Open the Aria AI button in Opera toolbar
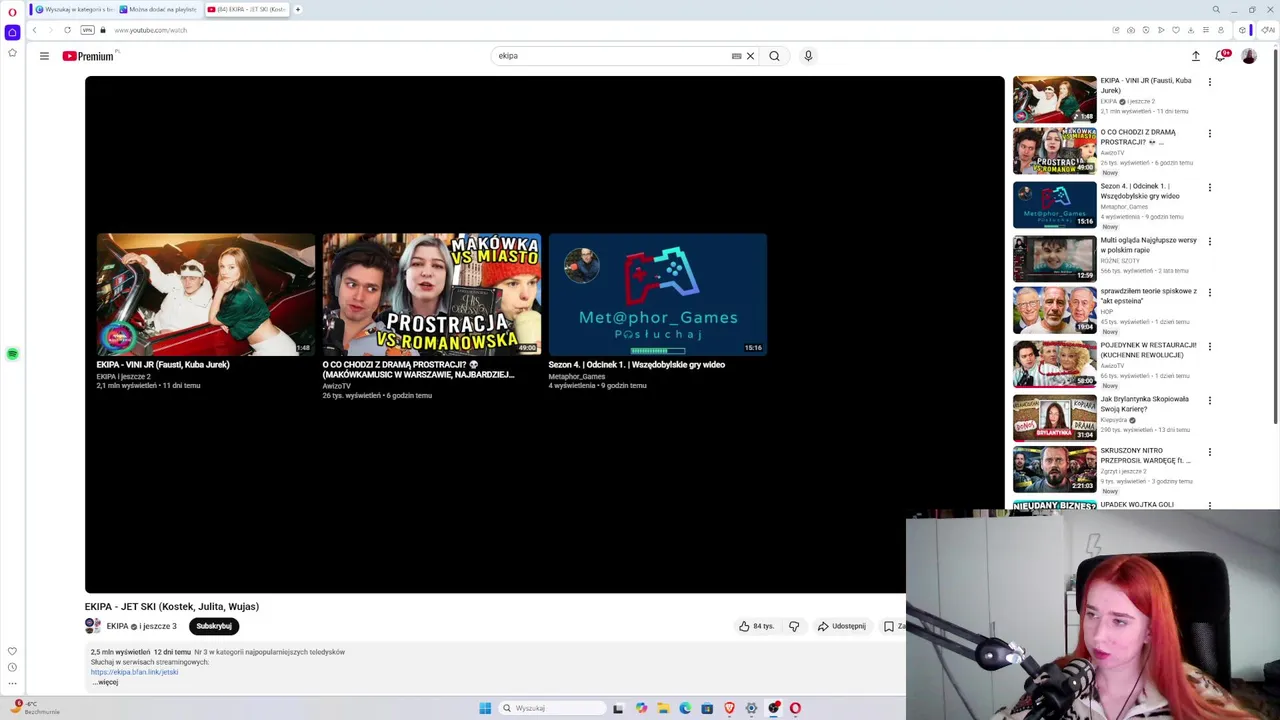1280x720 pixels. tap(1268, 30)
